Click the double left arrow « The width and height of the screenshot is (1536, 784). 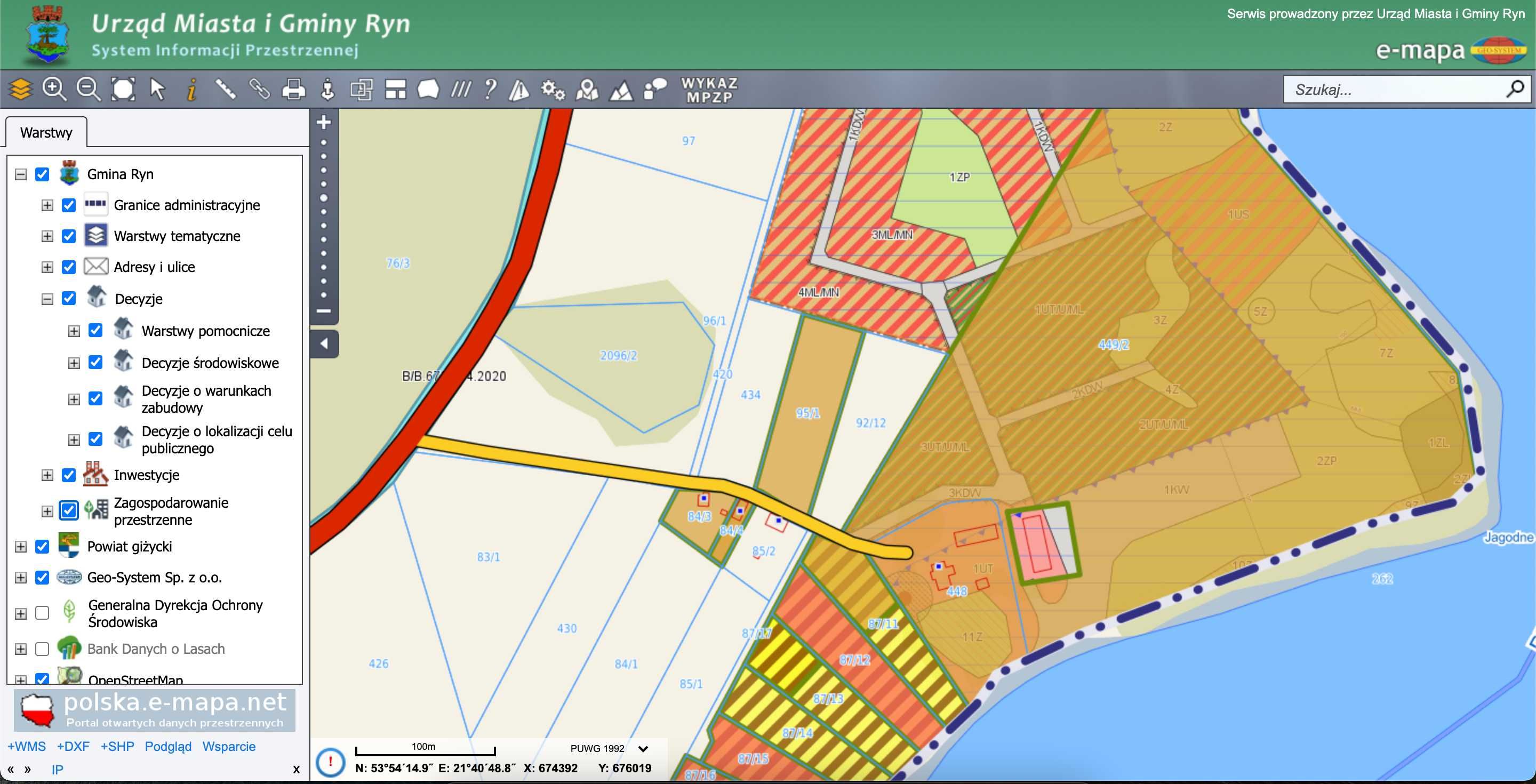point(11,769)
